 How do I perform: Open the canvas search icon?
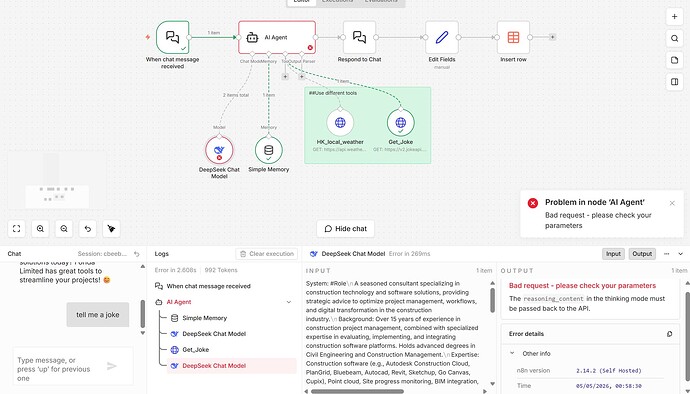674,38
